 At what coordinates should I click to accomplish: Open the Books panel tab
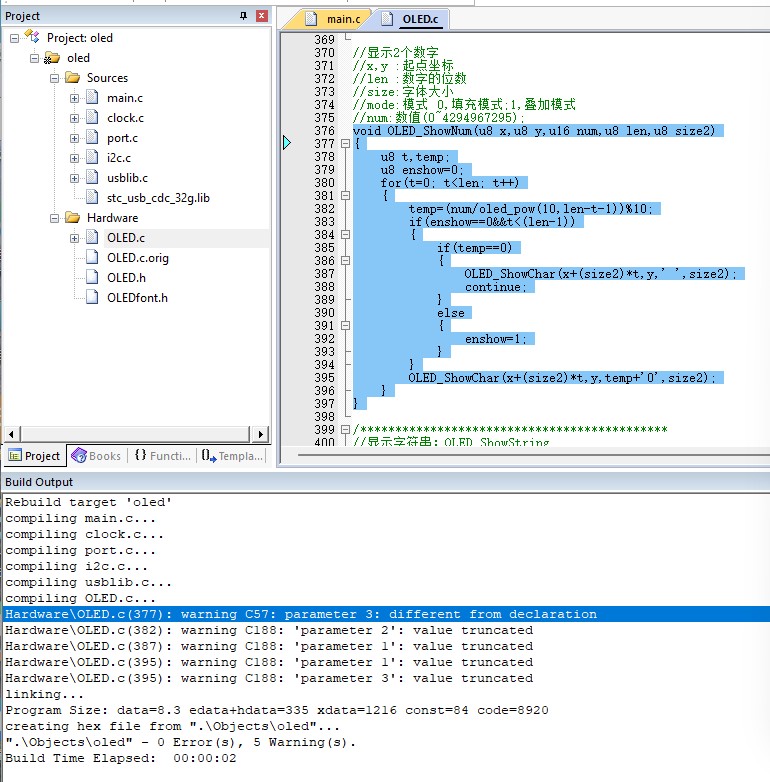click(96, 455)
